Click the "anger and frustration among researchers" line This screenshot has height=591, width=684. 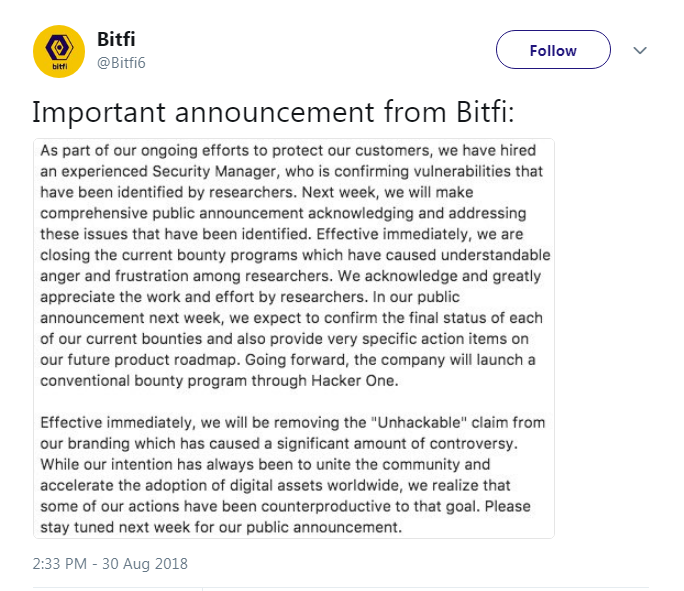point(190,276)
